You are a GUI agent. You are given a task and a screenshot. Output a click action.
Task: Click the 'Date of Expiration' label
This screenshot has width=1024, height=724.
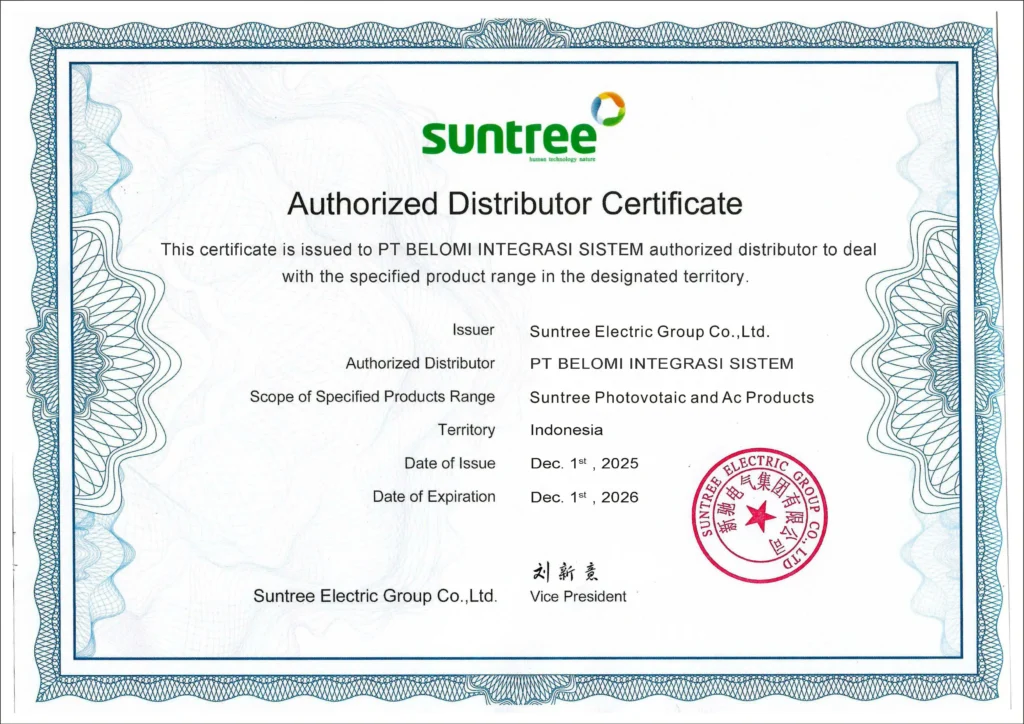click(x=434, y=497)
